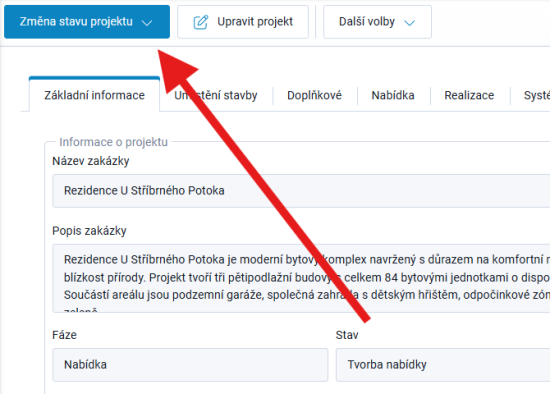Screen dimensions: 550x394
Task: Click the pencil edit icon in Upravit projekt
Action: click(201, 22)
